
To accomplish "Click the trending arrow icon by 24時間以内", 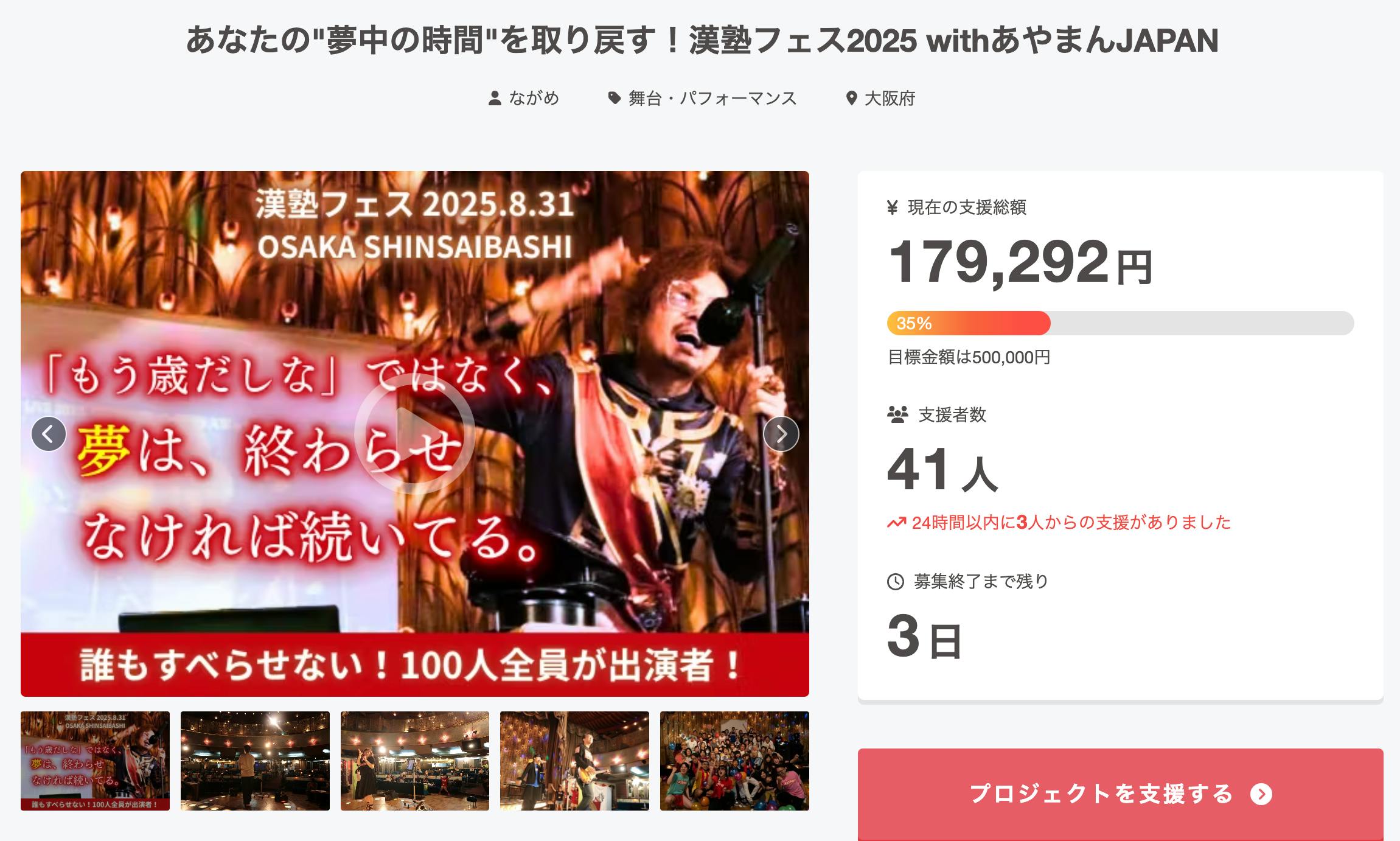I will (896, 523).
